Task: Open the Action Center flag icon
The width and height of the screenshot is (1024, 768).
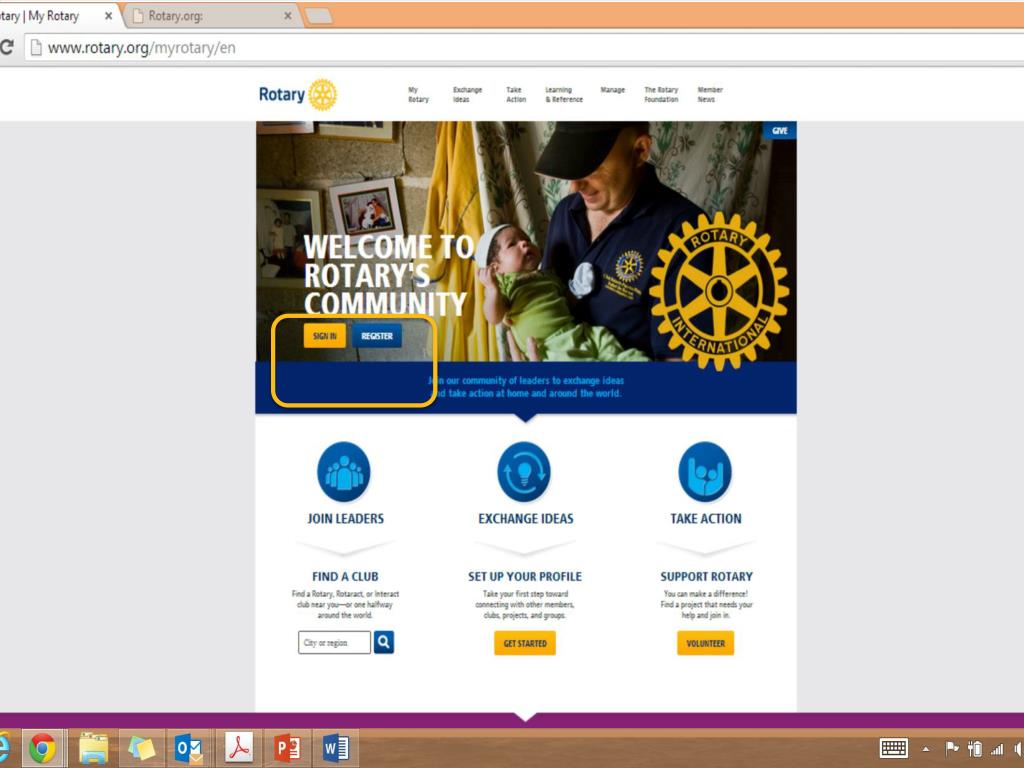Action: 952,748
